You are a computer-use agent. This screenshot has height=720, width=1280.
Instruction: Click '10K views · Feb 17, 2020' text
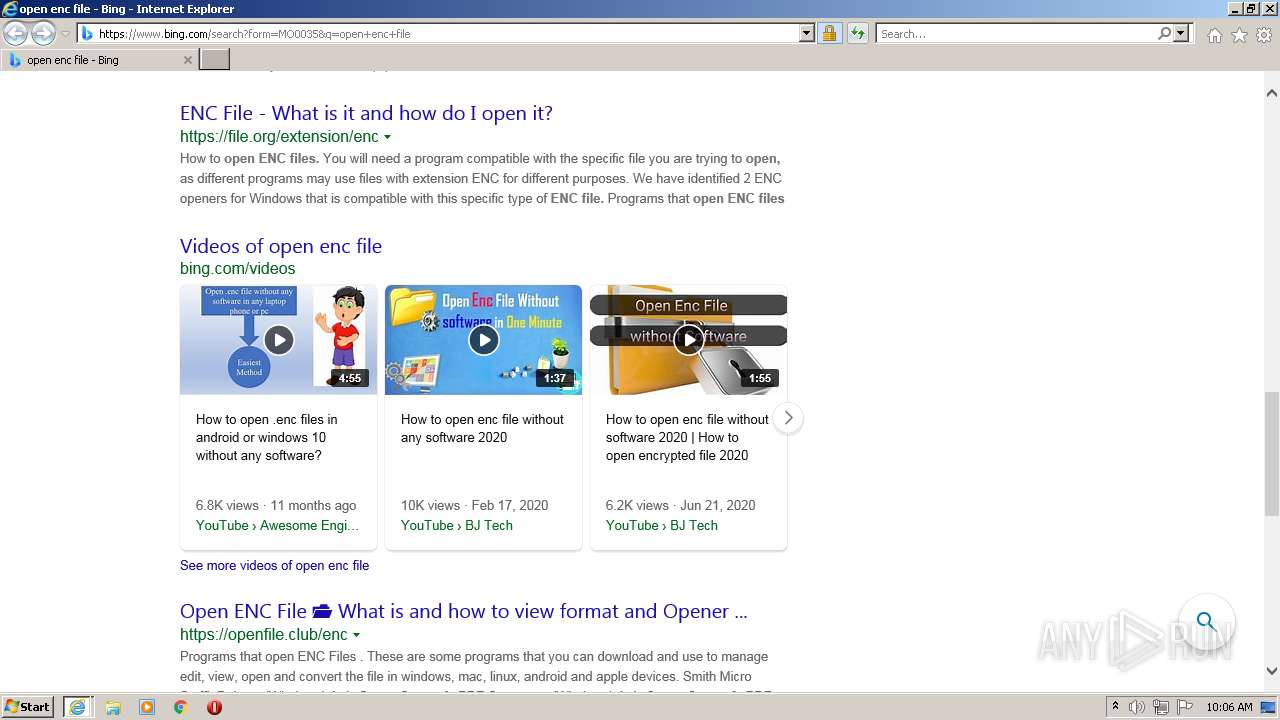[x=475, y=506]
